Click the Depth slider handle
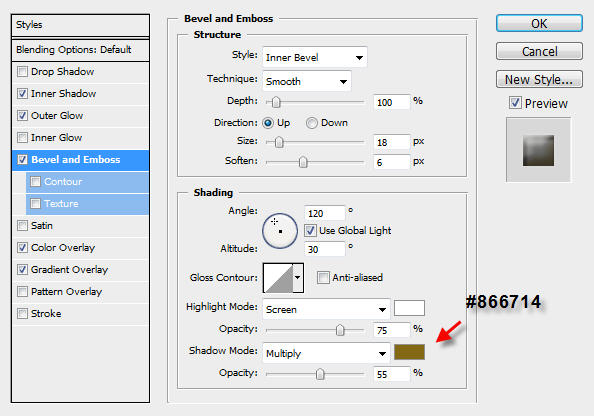Image resolution: width=594 pixels, height=416 pixels. 276,102
